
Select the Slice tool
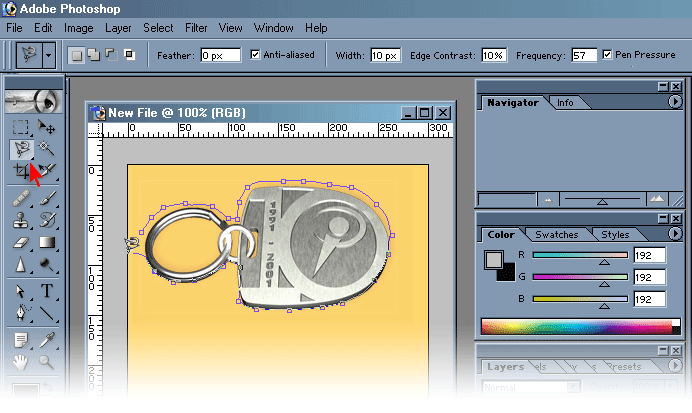click(x=47, y=171)
